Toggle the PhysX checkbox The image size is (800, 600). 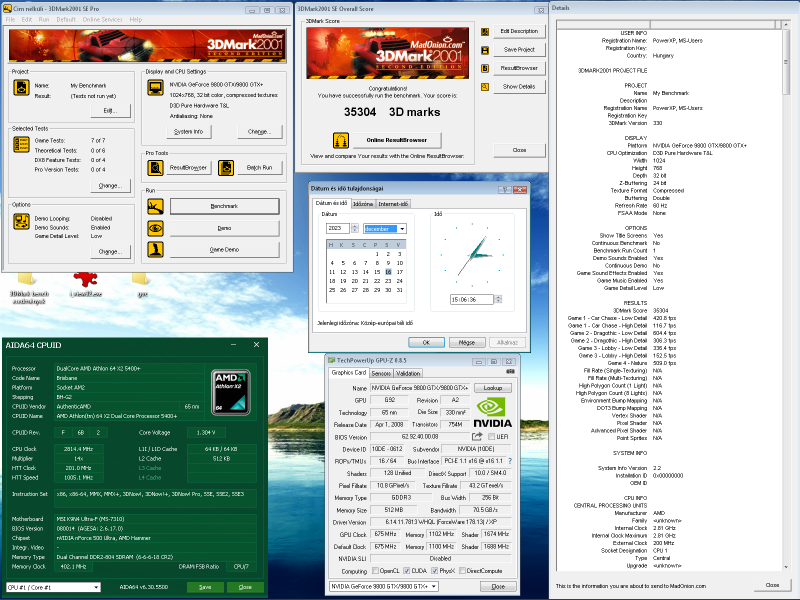[x=434, y=571]
